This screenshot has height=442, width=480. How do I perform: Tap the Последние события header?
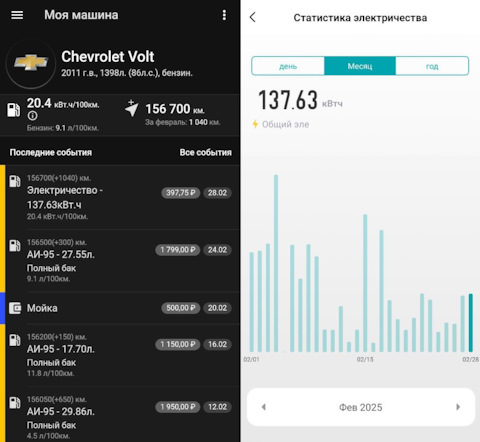pyautogui.click(x=51, y=152)
